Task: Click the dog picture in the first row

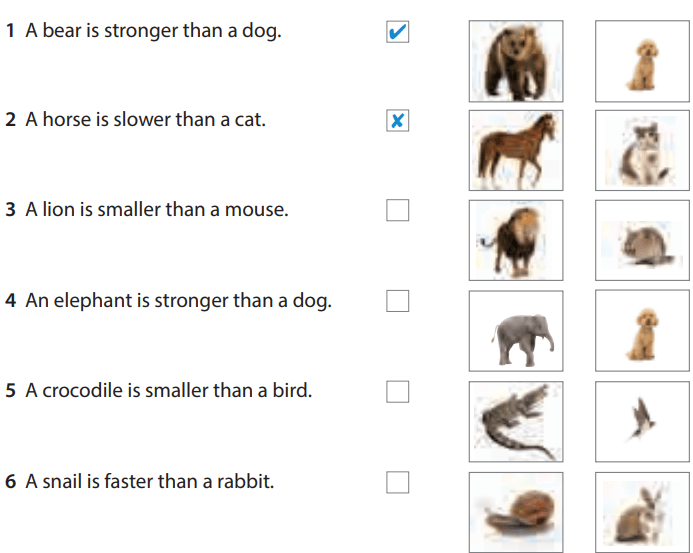Action: (641, 60)
